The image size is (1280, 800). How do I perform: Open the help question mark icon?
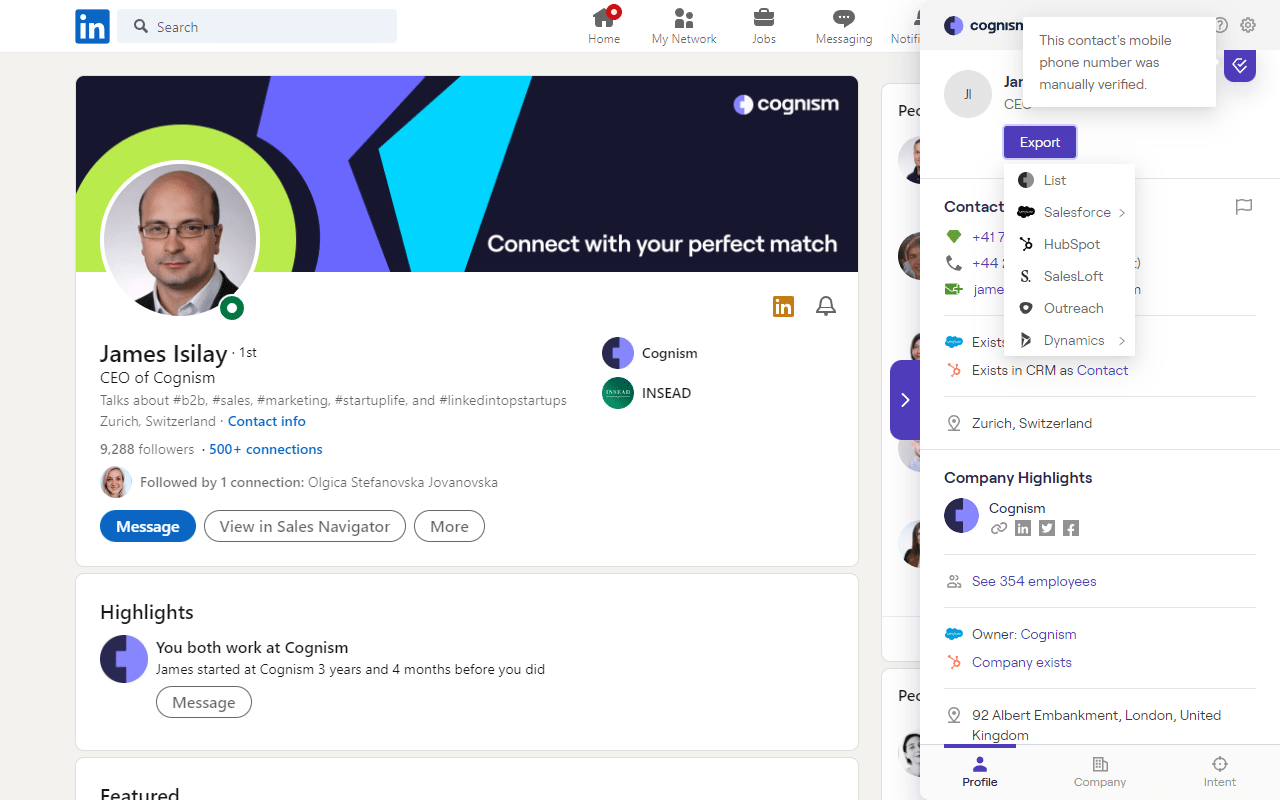pos(1220,25)
